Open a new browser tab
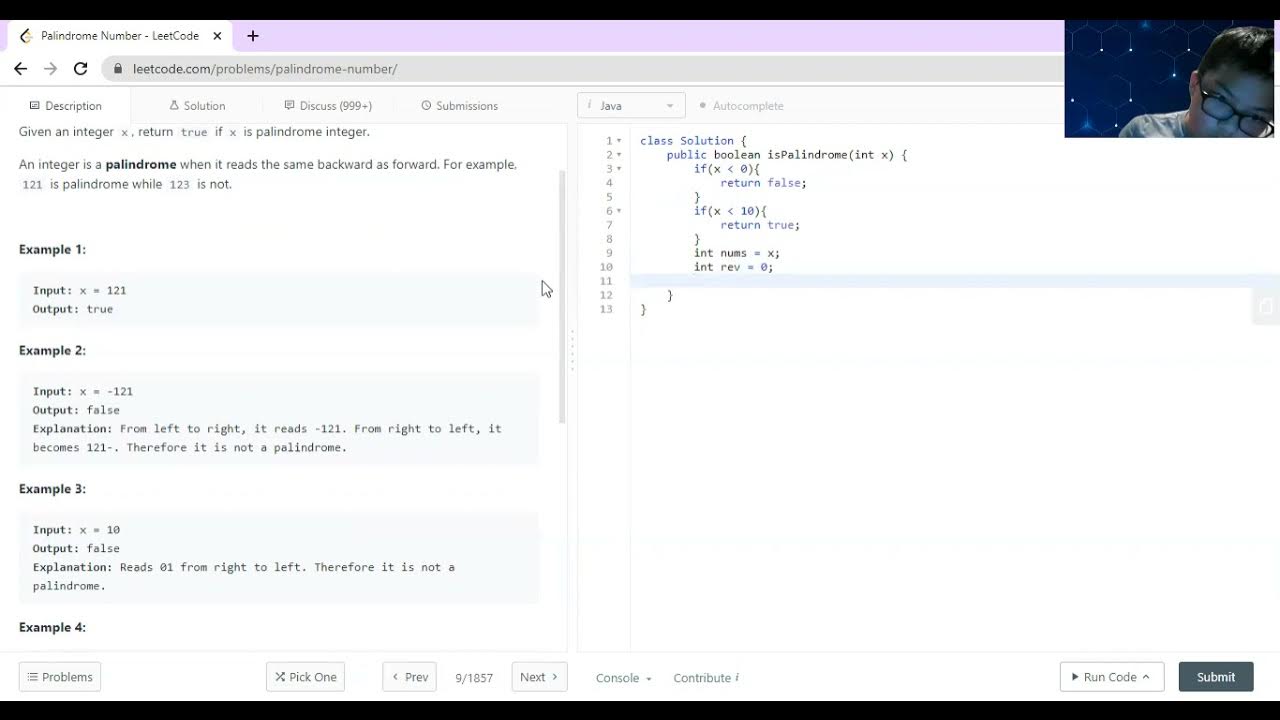1280x720 pixels. pyautogui.click(x=253, y=36)
